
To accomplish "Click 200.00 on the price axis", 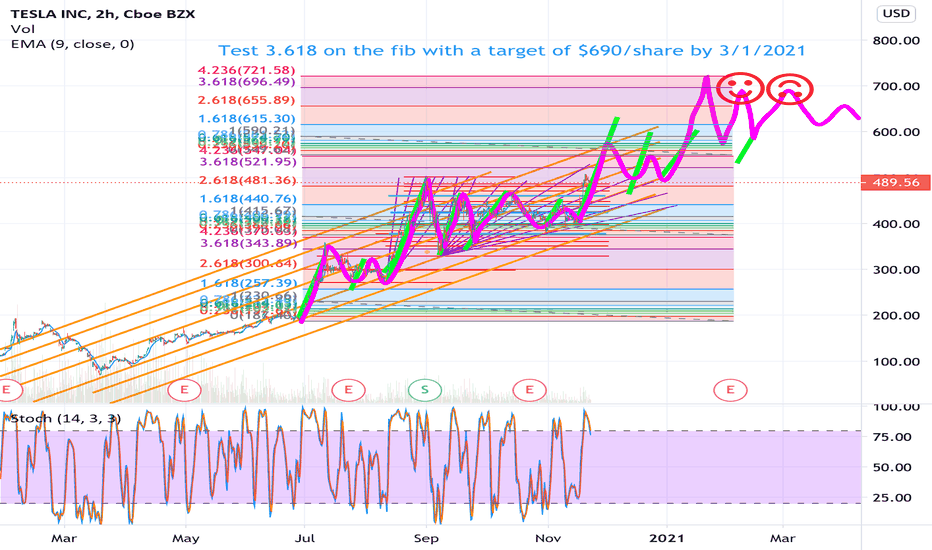I will pos(896,316).
